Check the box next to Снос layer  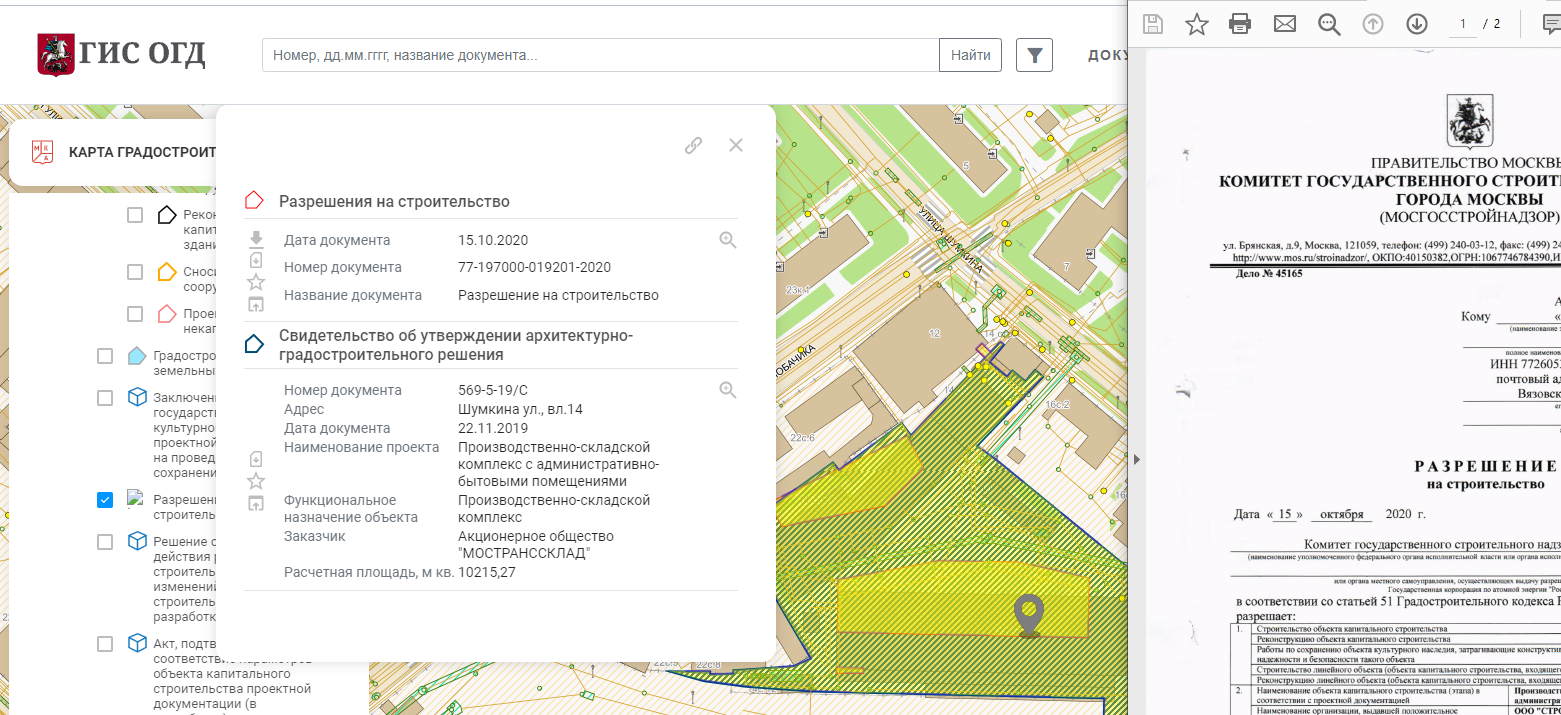135,272
